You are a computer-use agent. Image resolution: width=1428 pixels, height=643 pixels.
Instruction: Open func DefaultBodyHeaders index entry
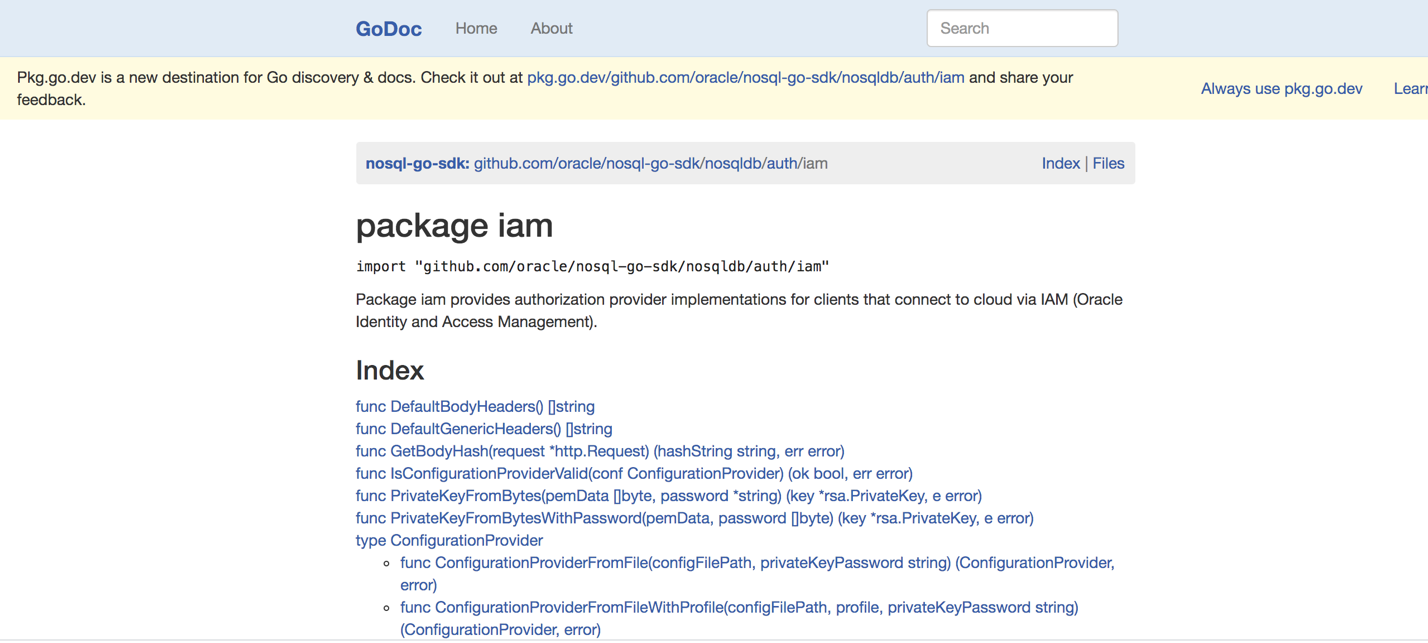(475, 407)
